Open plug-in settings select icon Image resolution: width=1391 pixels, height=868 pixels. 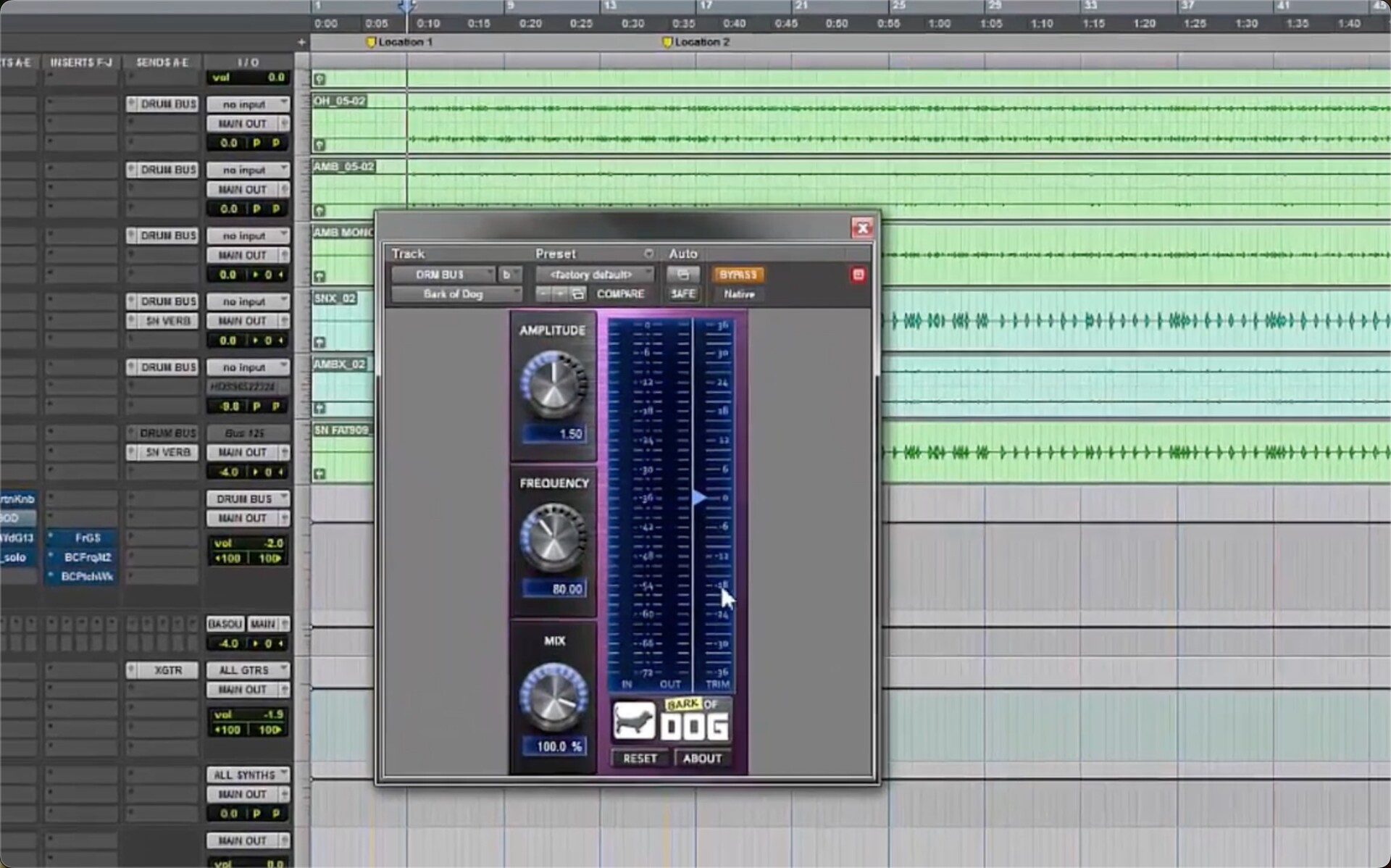(577, 293)
